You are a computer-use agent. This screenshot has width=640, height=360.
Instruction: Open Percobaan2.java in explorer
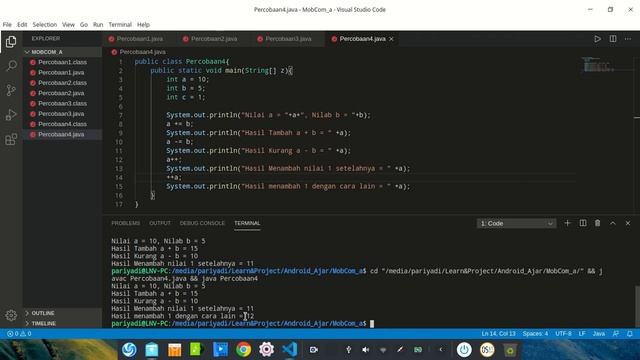pyautogui.click(x=62, y=93)
